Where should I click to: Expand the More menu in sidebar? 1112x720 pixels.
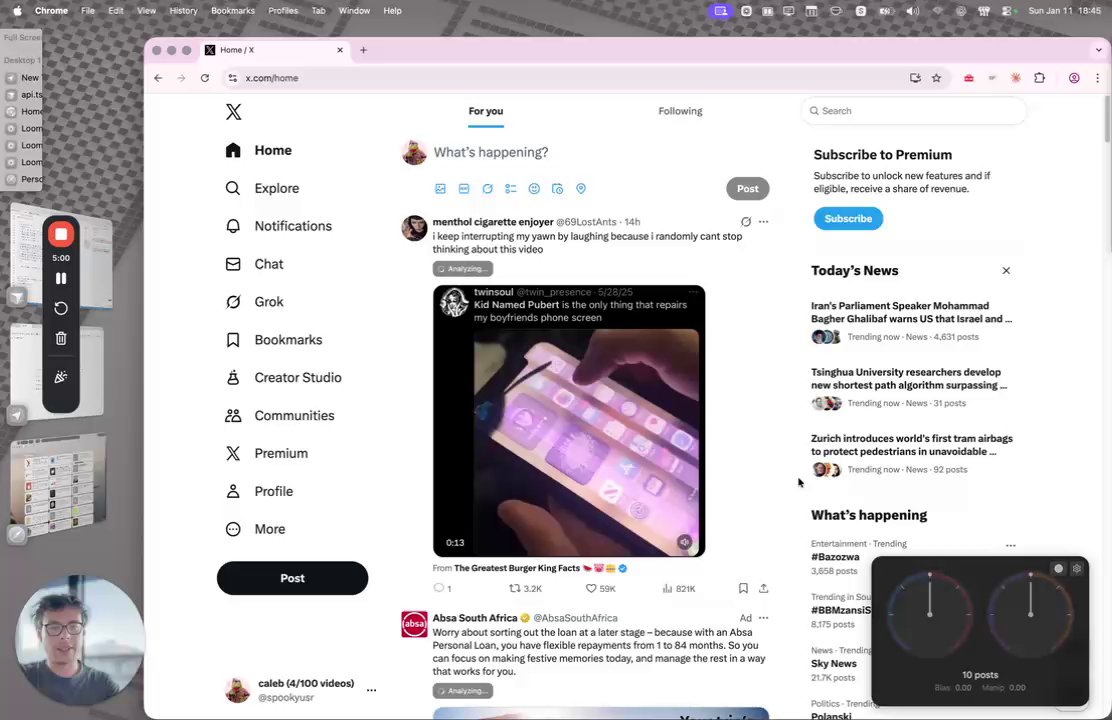(255, 529)
